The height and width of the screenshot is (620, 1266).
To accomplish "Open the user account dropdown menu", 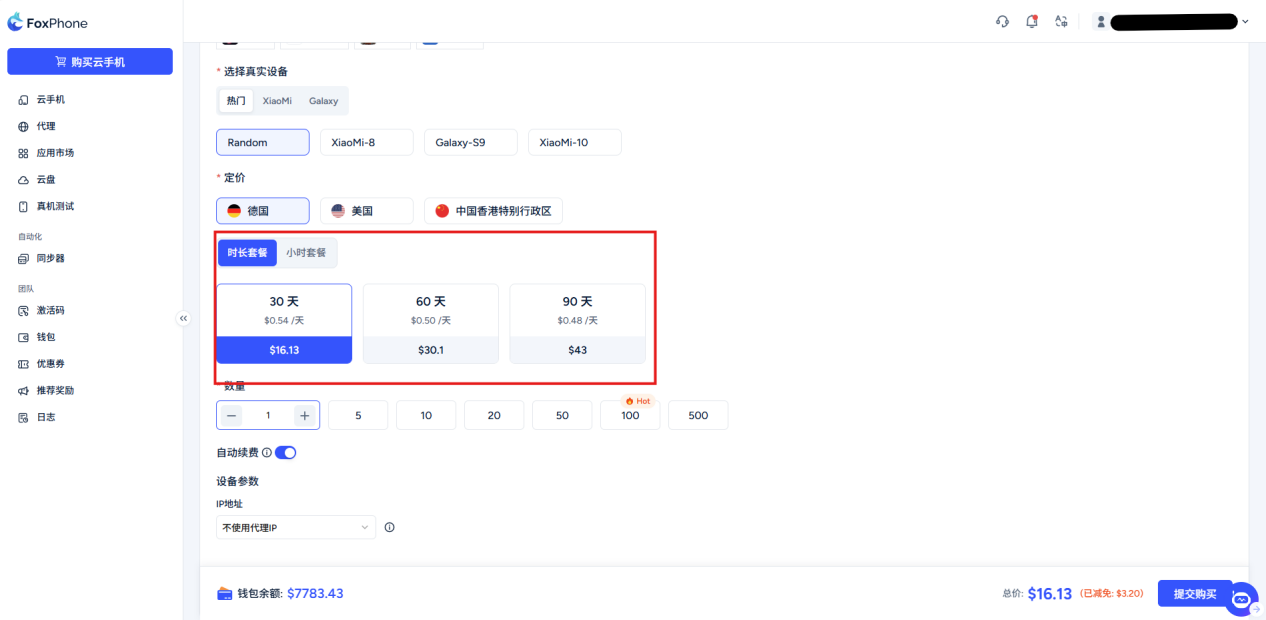I will pyautogui.click(x=1172, y=22).
